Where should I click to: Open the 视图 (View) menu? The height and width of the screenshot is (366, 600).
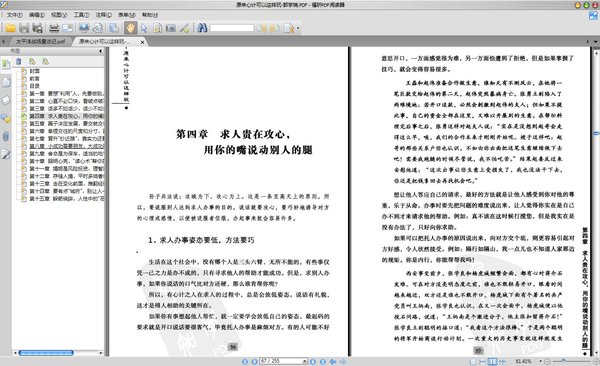click(x=59, y=15)
